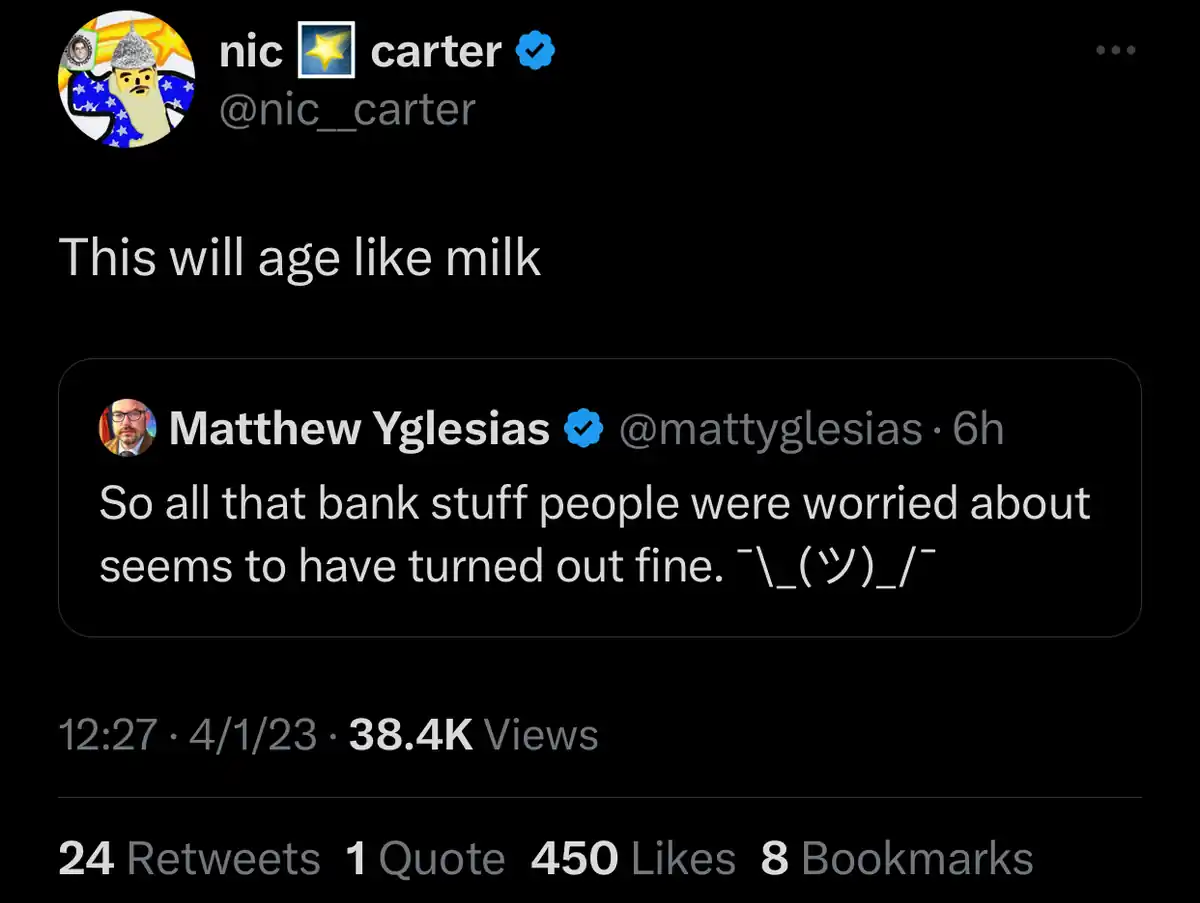Show who gave the 450 Likes

[633, 859]
